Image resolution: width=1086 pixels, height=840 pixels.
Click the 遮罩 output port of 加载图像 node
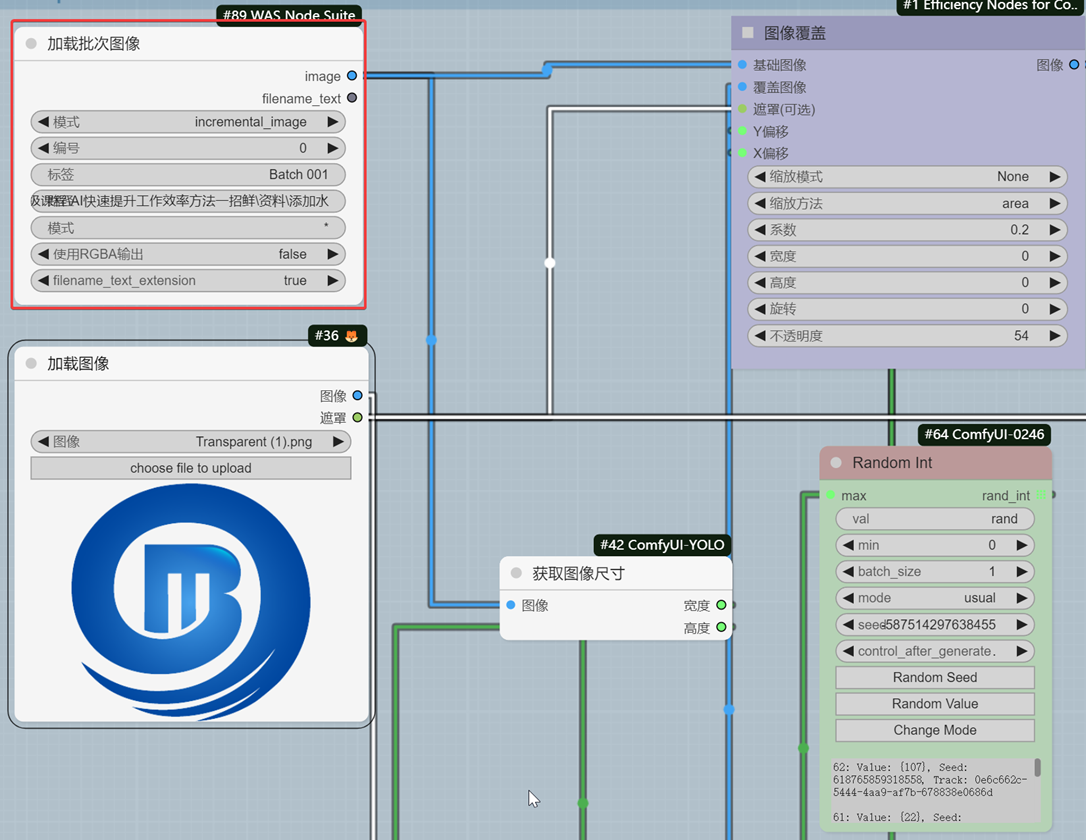357,418
